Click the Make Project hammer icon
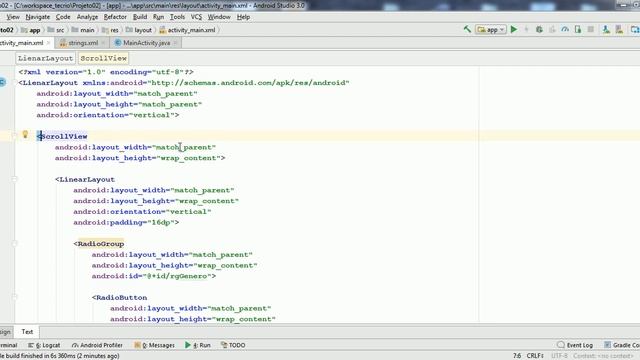The width and height of the screenshot is (640, 360). click(x=467, y=29)
